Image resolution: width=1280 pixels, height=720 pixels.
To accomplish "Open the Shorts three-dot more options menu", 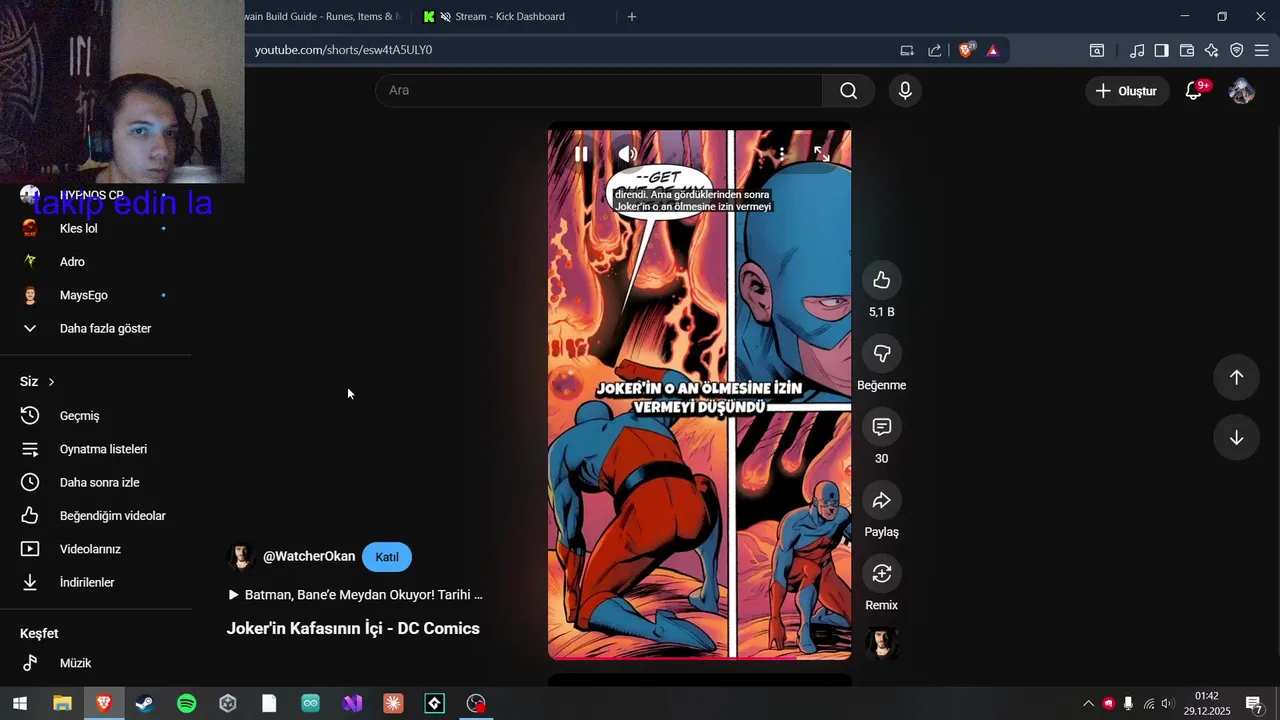I will tap(781, 154).
